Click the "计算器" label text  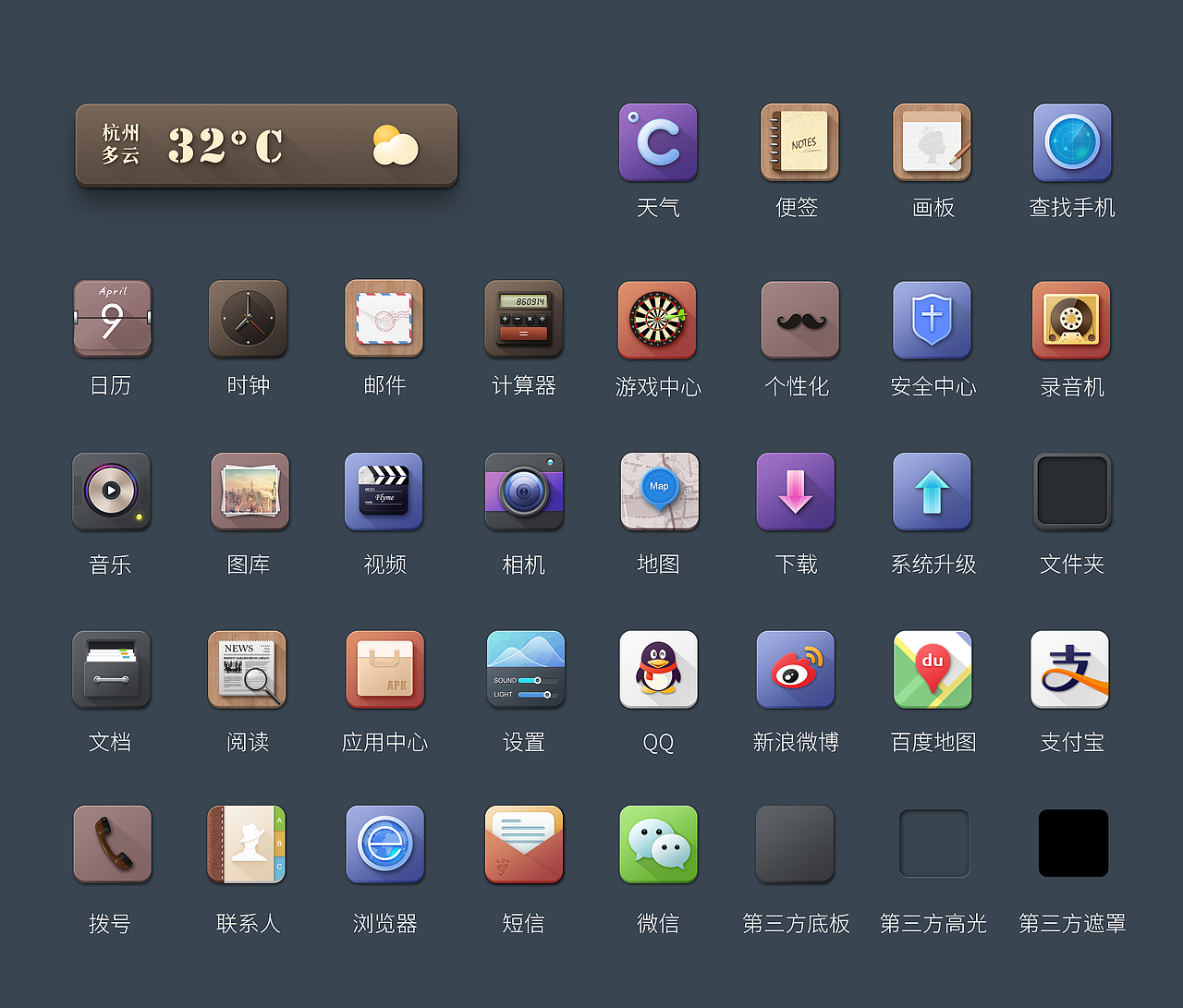[x=524, y=385]
